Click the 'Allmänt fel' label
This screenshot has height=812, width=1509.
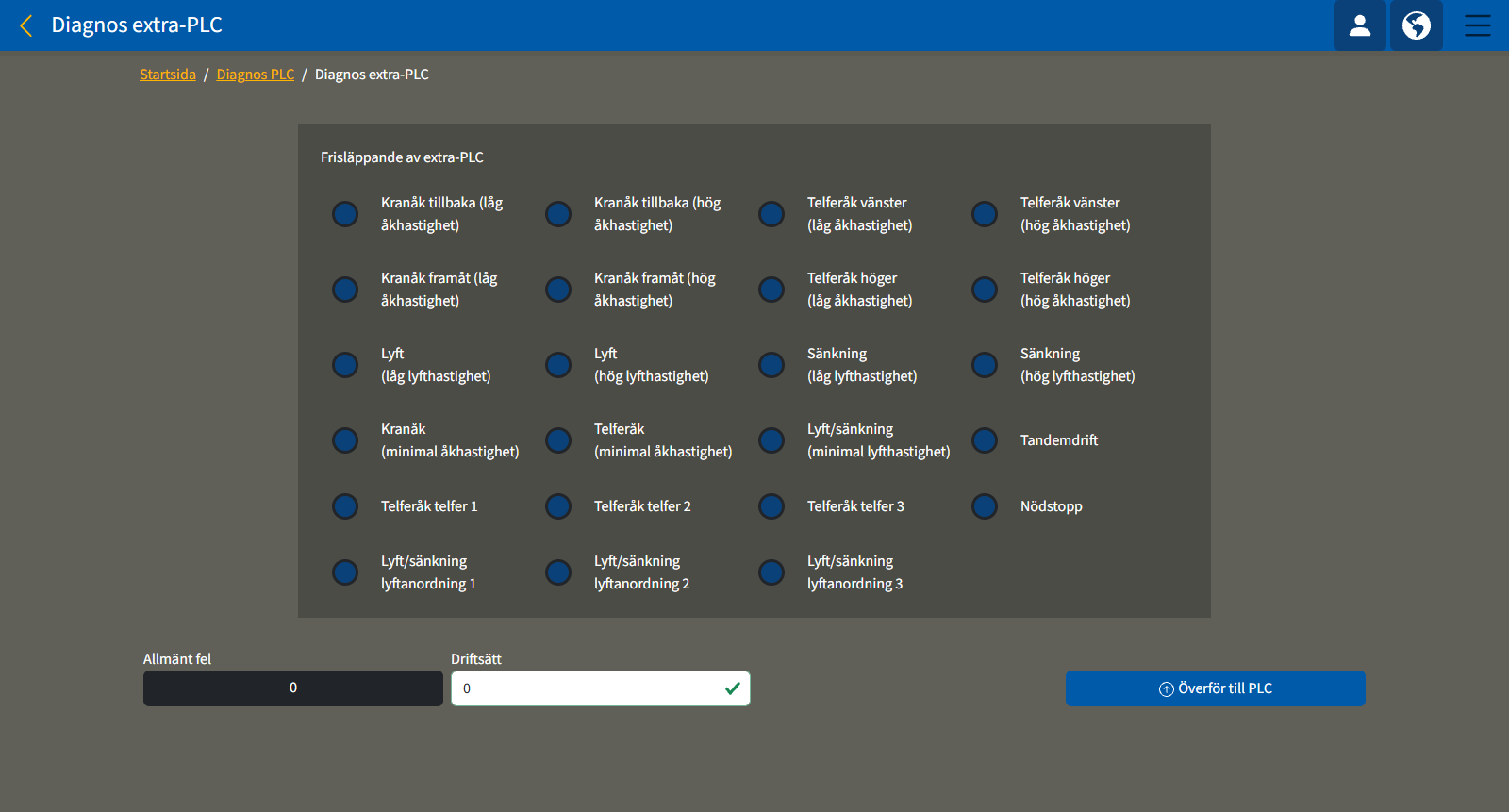(177, 659)
